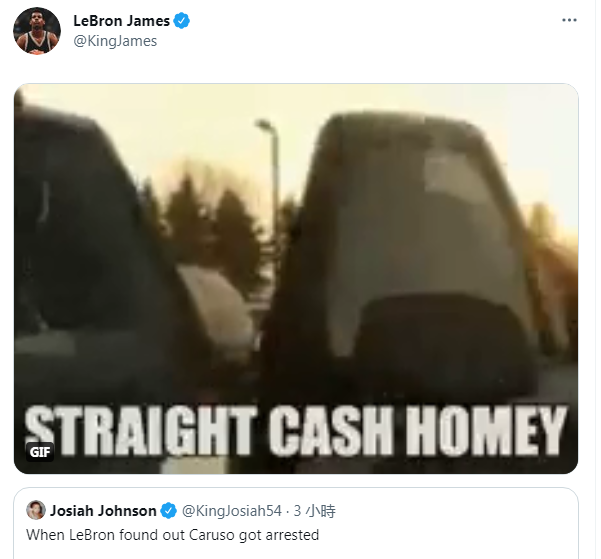The image size is (601, 559).
Task: Click the "3 小時" timestamp on the quoted tweet
Action: [x=314, y=511]
